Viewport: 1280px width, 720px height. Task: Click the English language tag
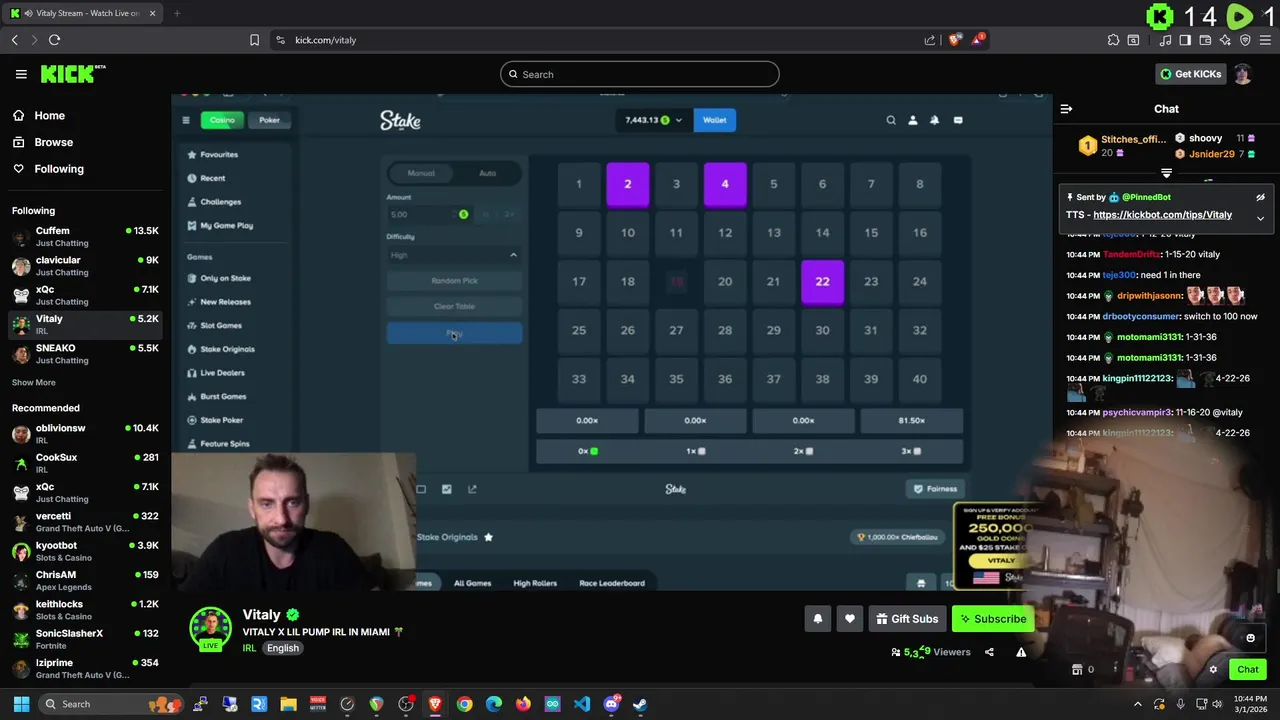coord(283,648)
